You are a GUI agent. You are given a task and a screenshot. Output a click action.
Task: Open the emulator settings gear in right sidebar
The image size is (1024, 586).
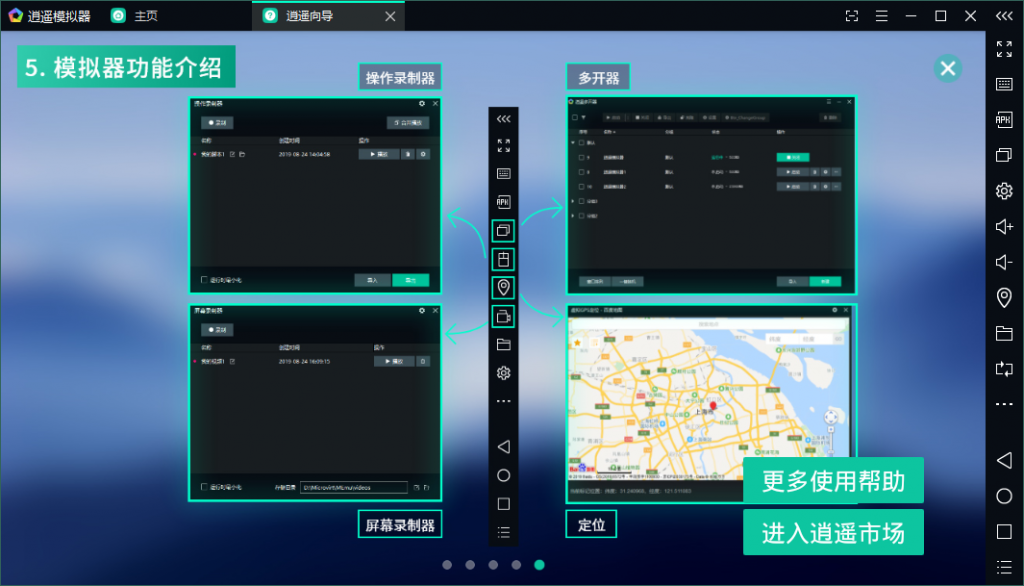tap(1004, 191)
